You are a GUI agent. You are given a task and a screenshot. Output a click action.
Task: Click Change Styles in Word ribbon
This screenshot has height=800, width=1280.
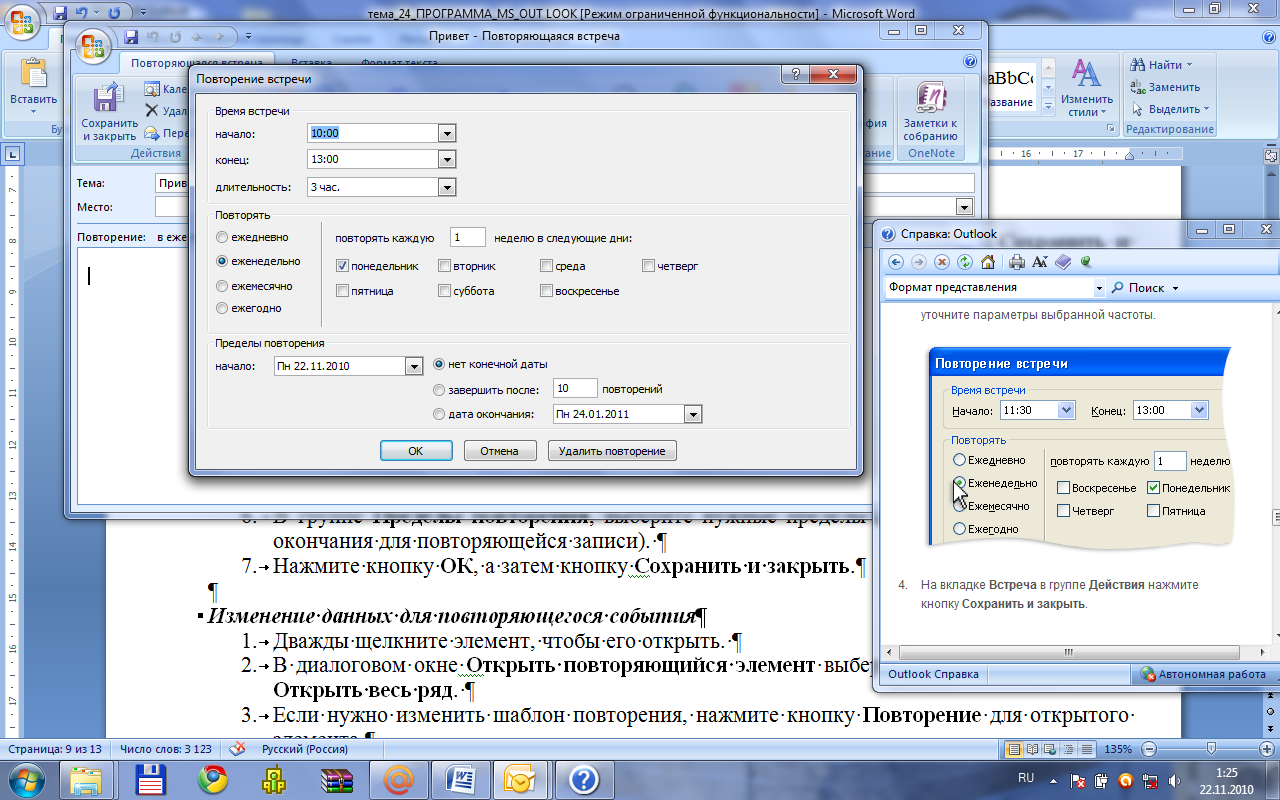pos(1086,87)
